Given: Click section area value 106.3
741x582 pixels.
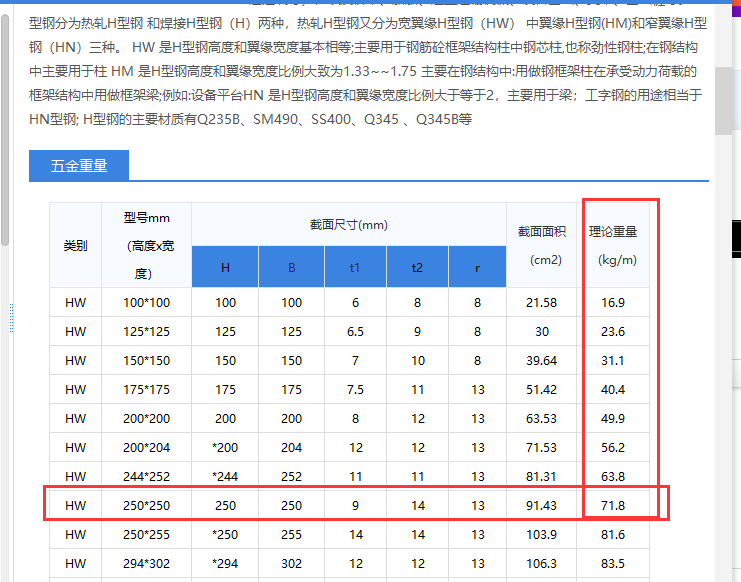Looking at the screenshot, I should point(542,563).
